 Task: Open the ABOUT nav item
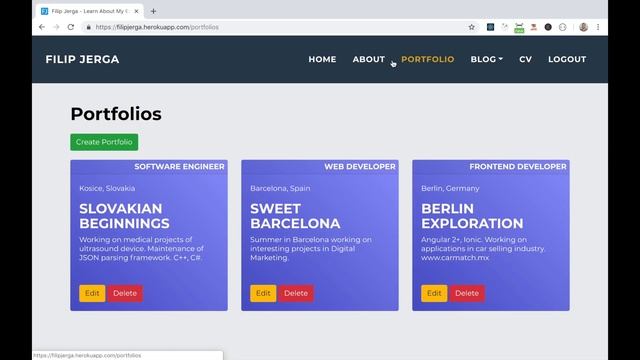point(369,59)
